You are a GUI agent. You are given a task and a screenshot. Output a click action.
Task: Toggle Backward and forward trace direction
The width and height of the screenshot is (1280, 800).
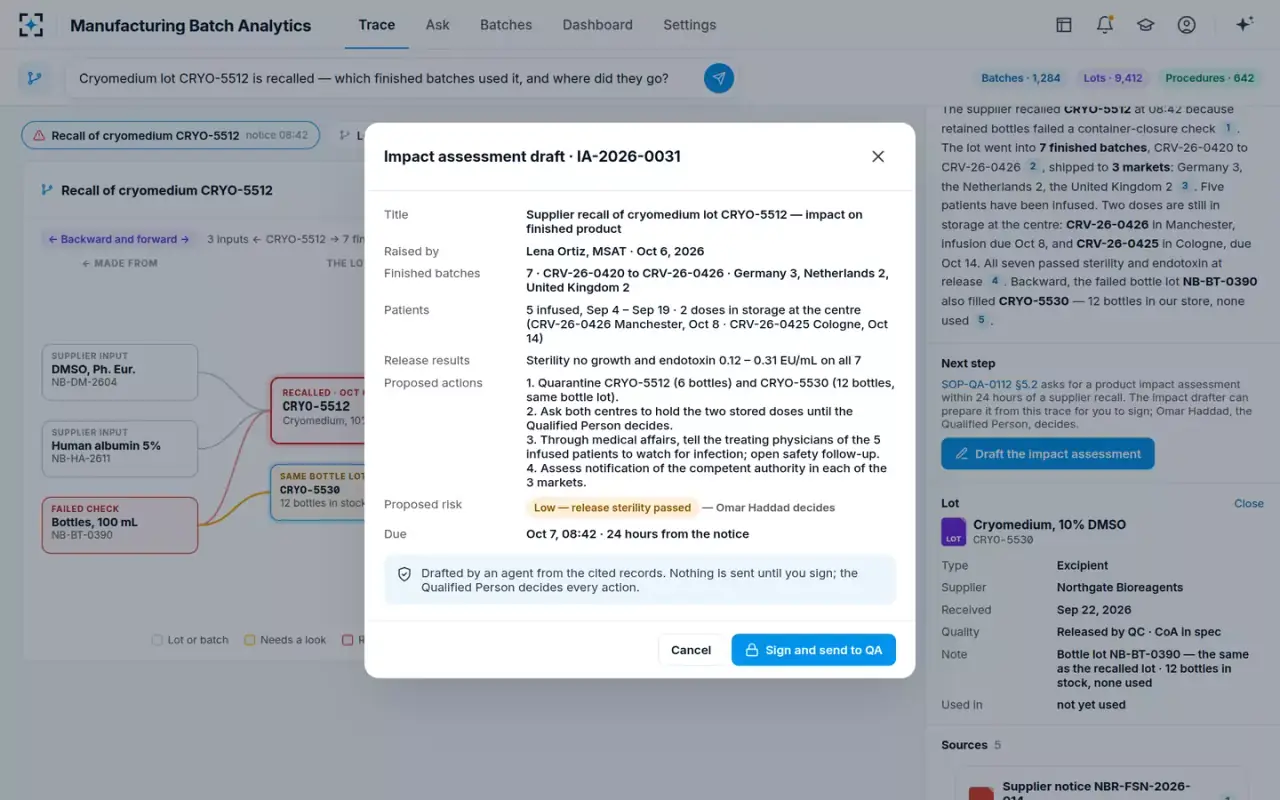pos(119,239)
